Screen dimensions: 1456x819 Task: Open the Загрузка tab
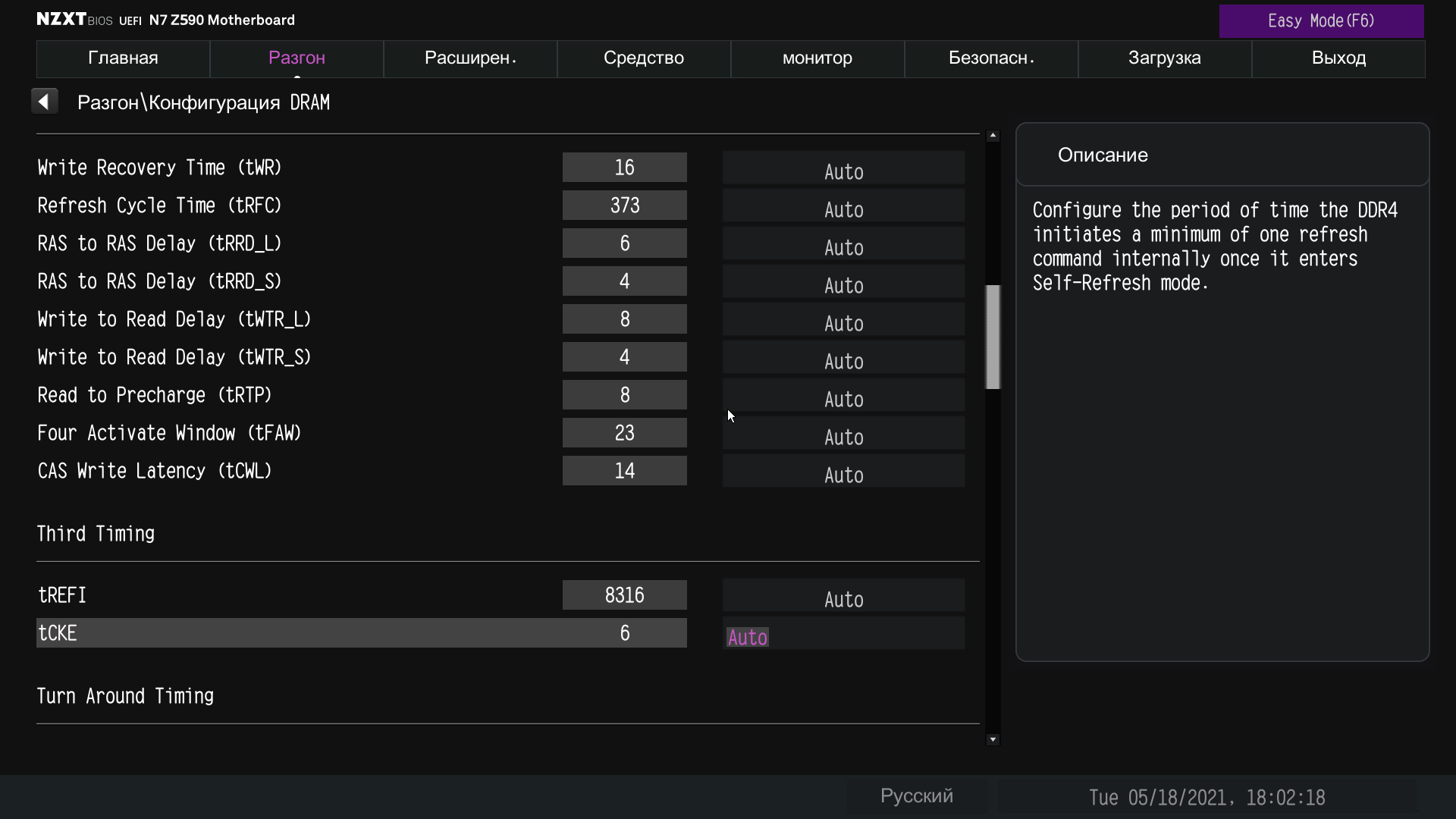click(x=1164, y=58)
